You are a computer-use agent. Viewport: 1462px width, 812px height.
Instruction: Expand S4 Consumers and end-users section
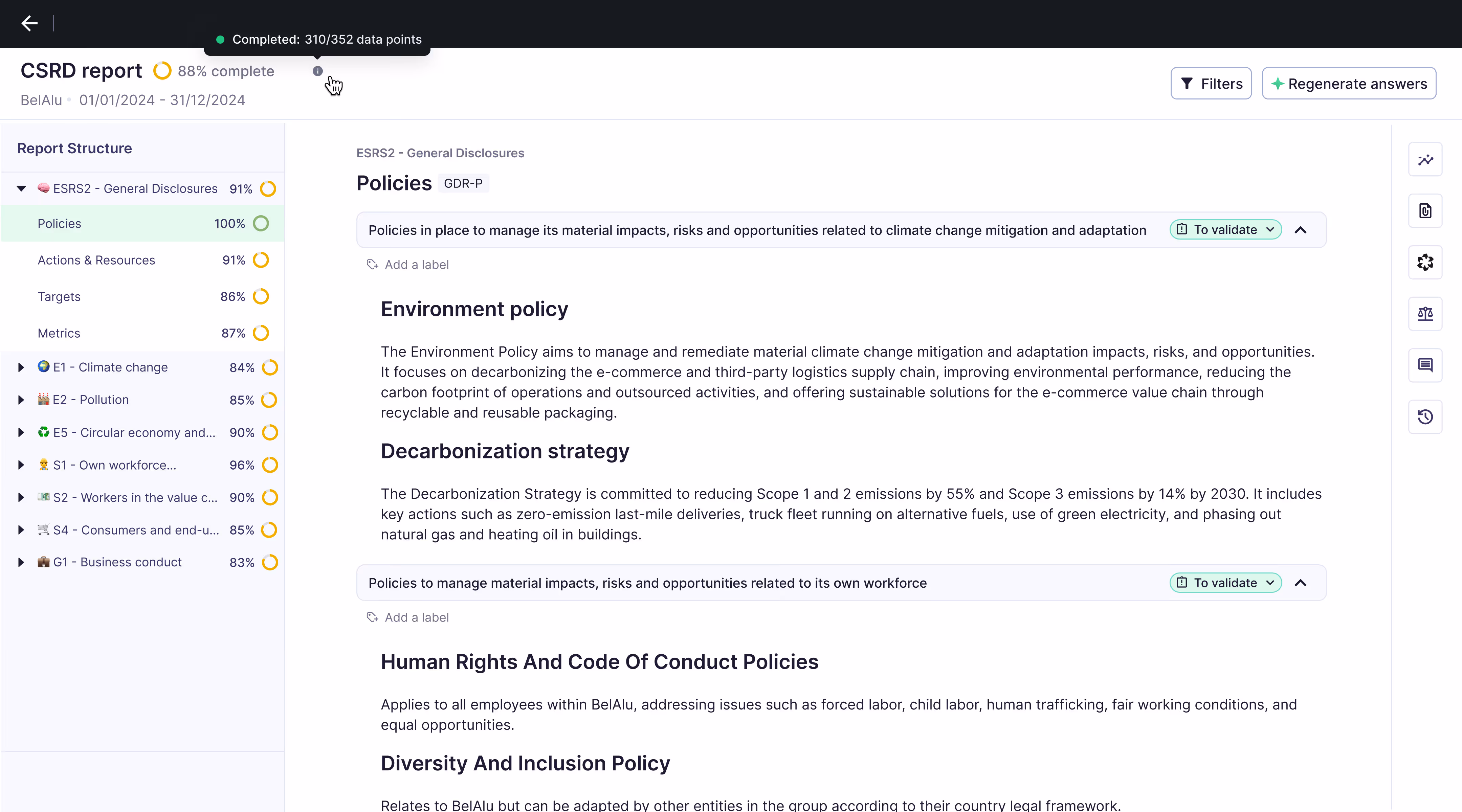[22, 530]
